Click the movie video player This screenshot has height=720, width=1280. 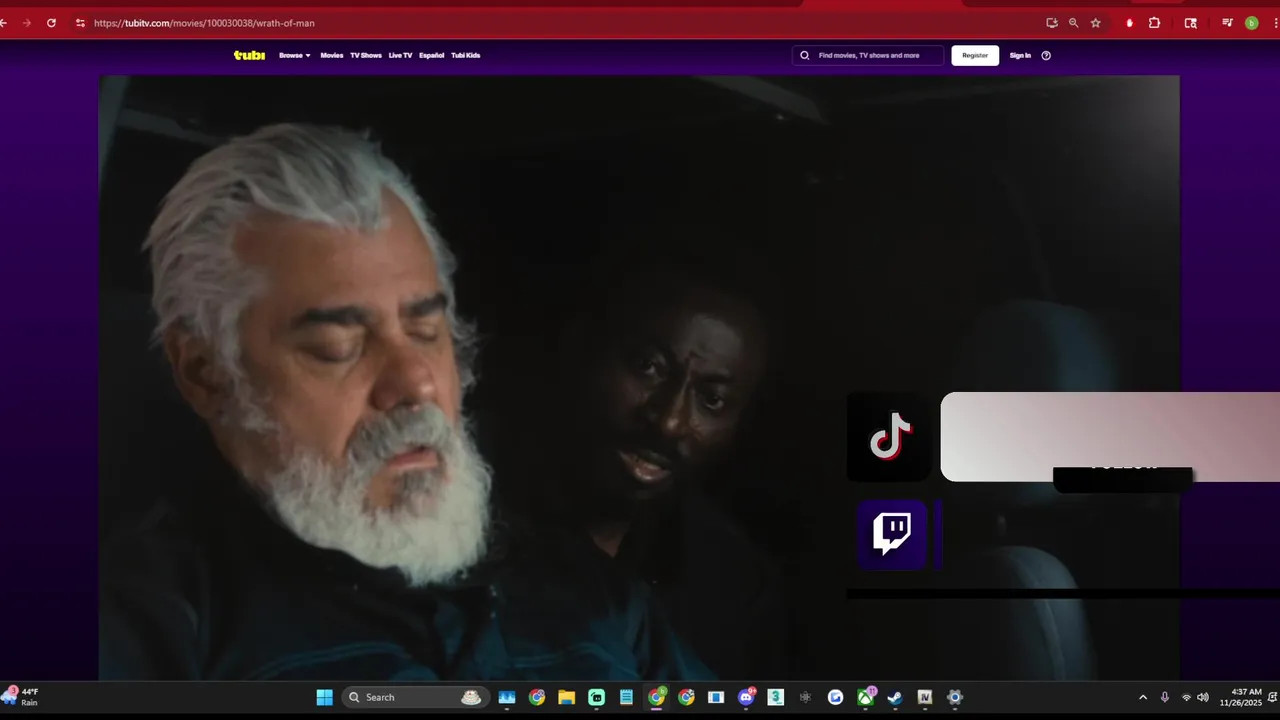coord(639,378)
